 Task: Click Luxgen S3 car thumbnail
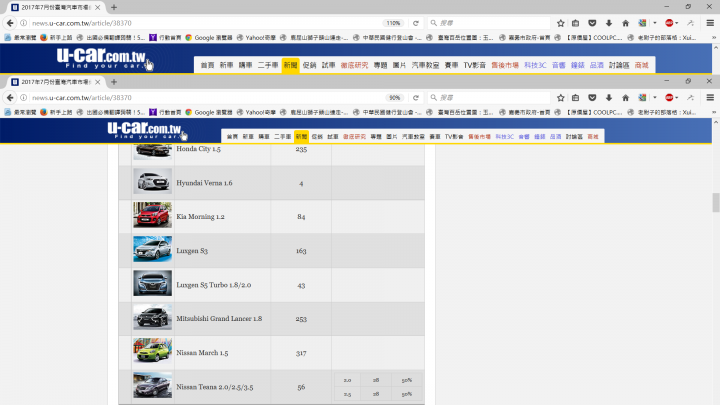click(152, 249)
